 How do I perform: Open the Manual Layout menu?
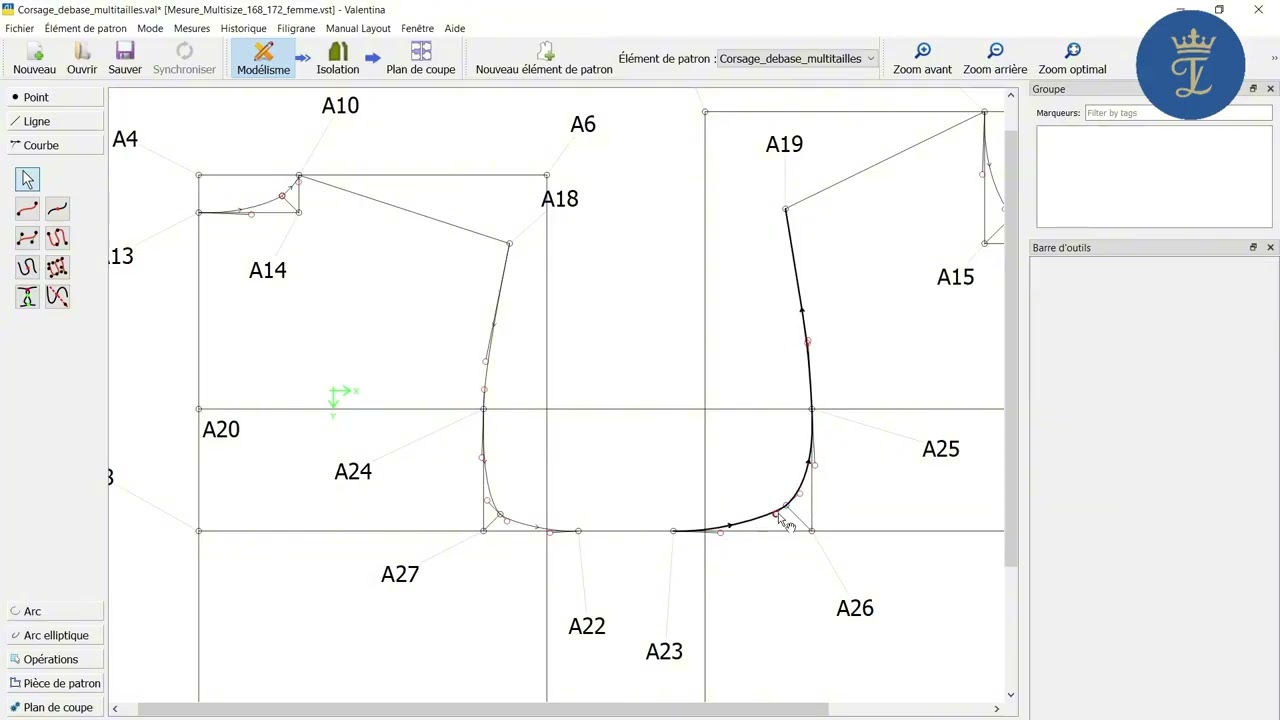tap(358, 28)
